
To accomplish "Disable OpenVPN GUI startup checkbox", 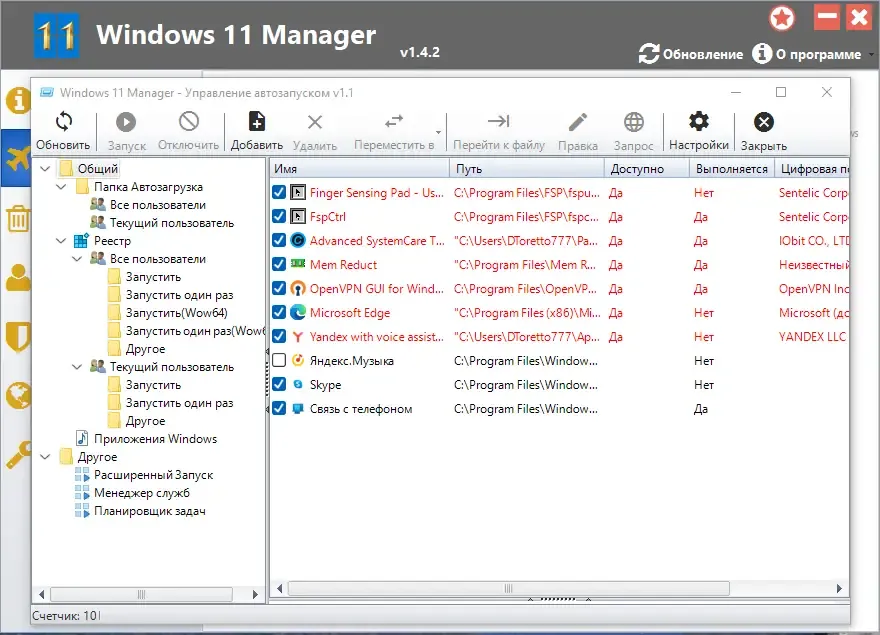I will 279,289.
